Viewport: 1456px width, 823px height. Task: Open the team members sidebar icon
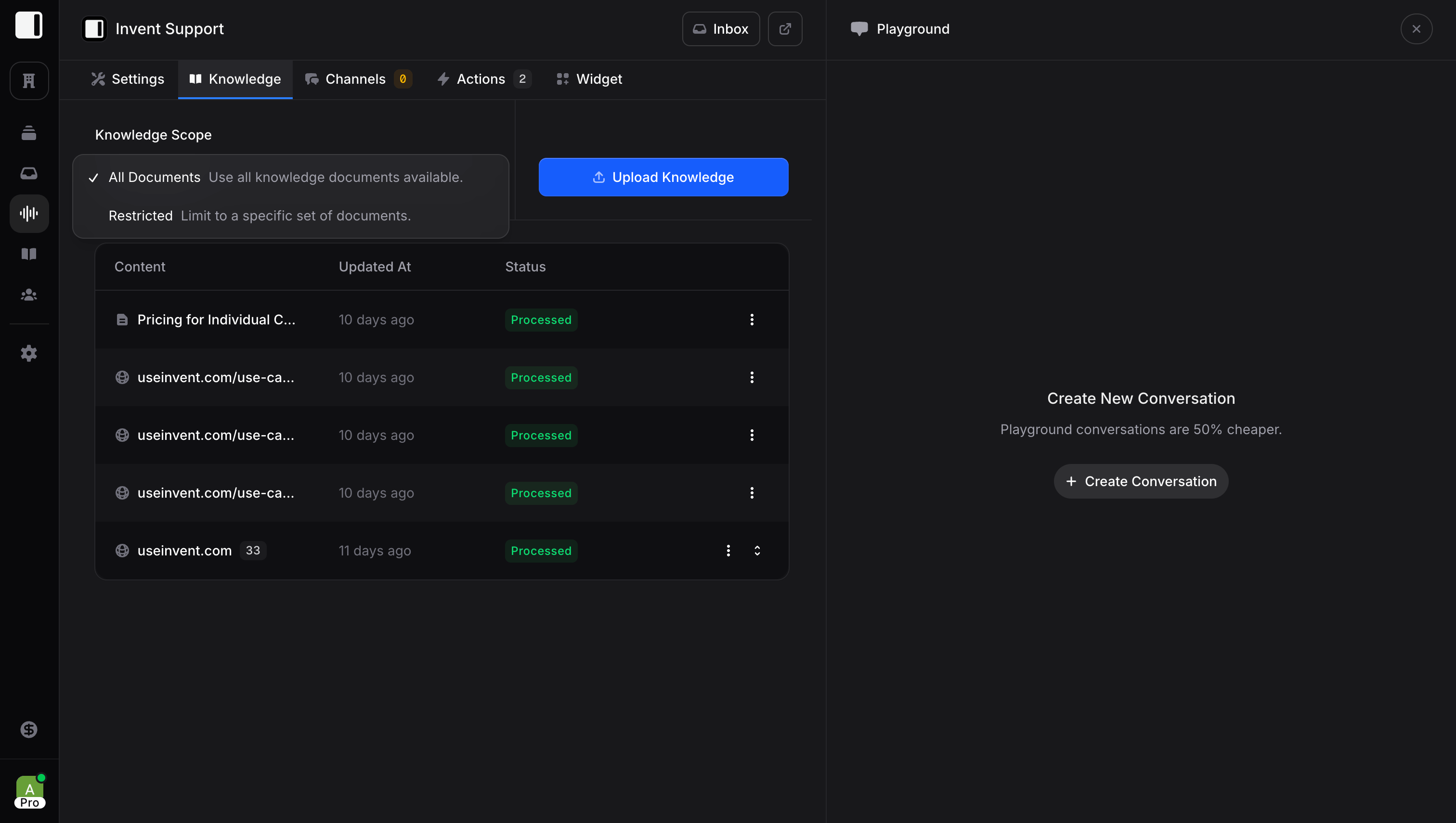coord(29,295)
